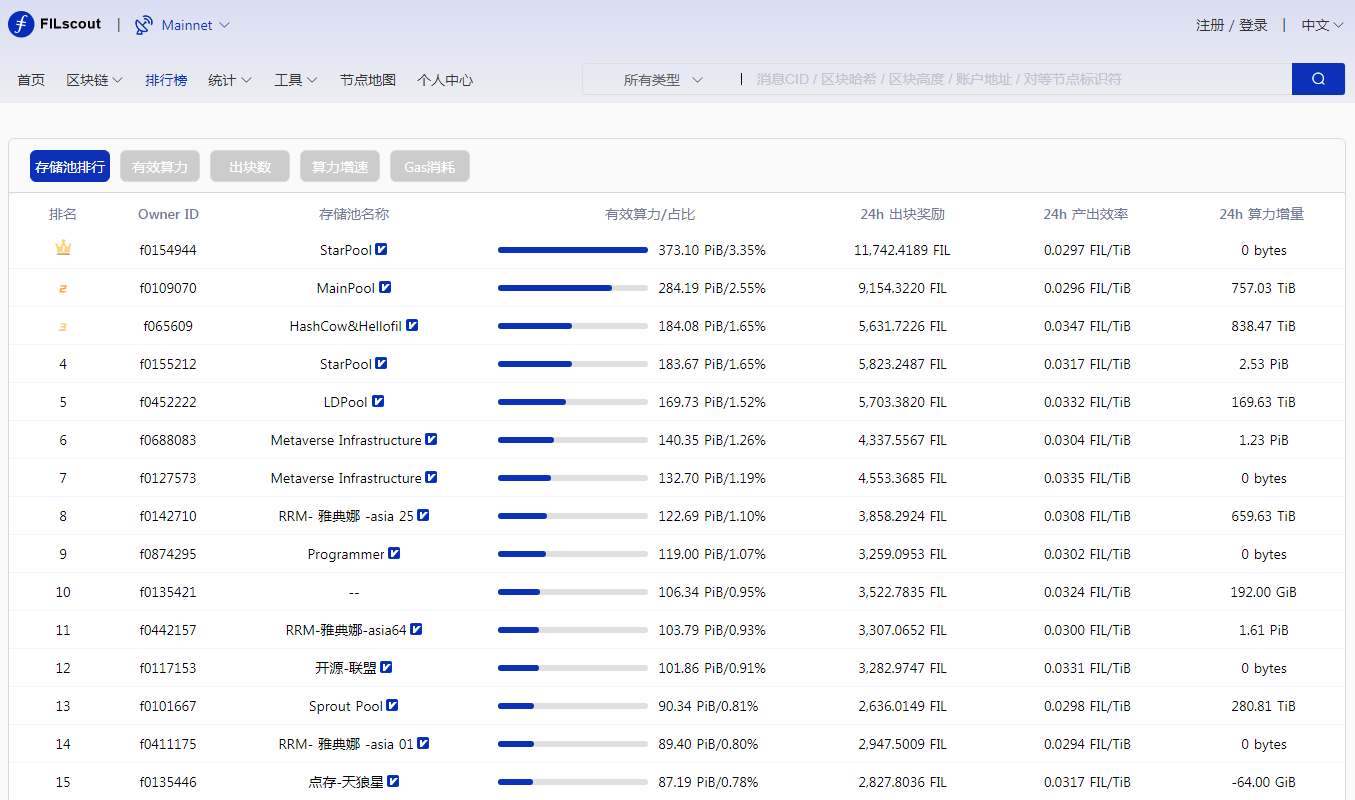Select the 存储池排行 tab

(x=70, y=167)
